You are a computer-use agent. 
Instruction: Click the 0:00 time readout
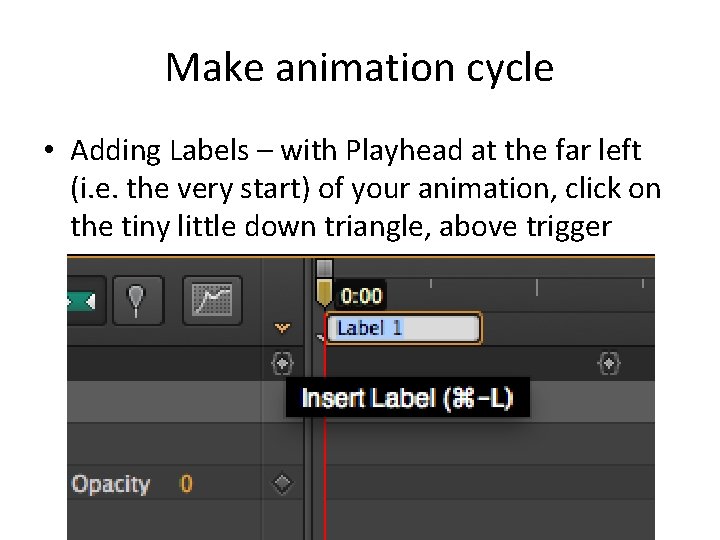click(361, 295)
